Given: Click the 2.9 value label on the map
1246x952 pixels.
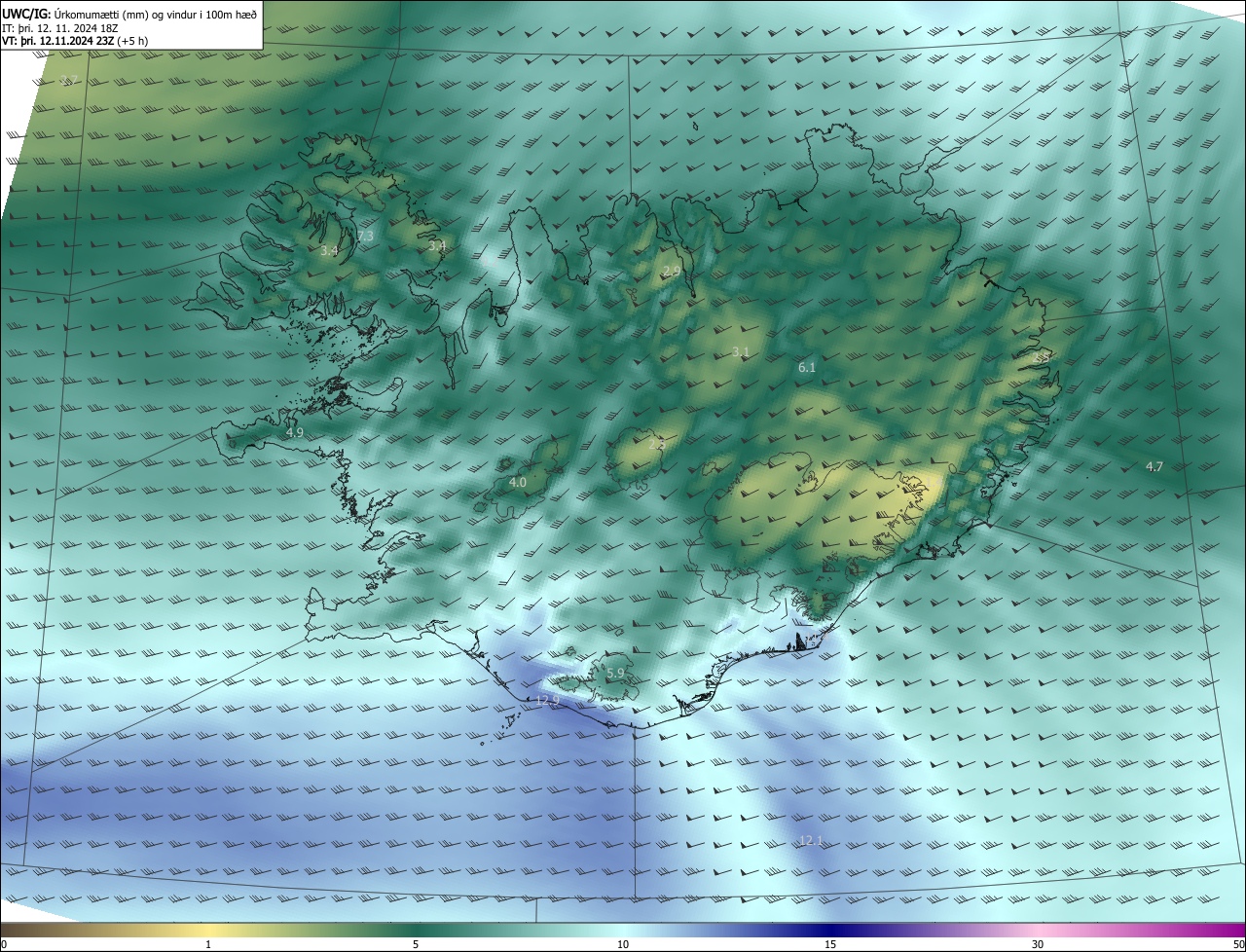Looking at the screenshot, I should [672, 271].
